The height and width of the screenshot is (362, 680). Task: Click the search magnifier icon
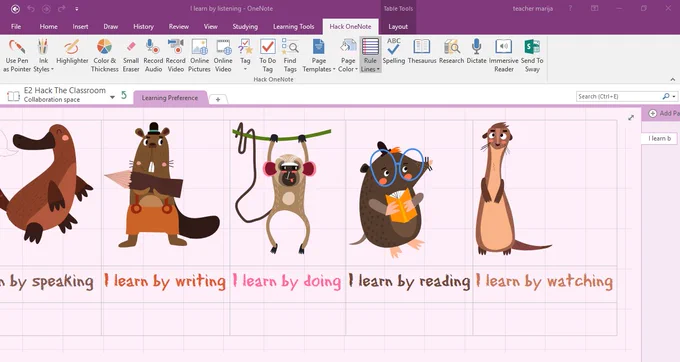coord(666,96)
